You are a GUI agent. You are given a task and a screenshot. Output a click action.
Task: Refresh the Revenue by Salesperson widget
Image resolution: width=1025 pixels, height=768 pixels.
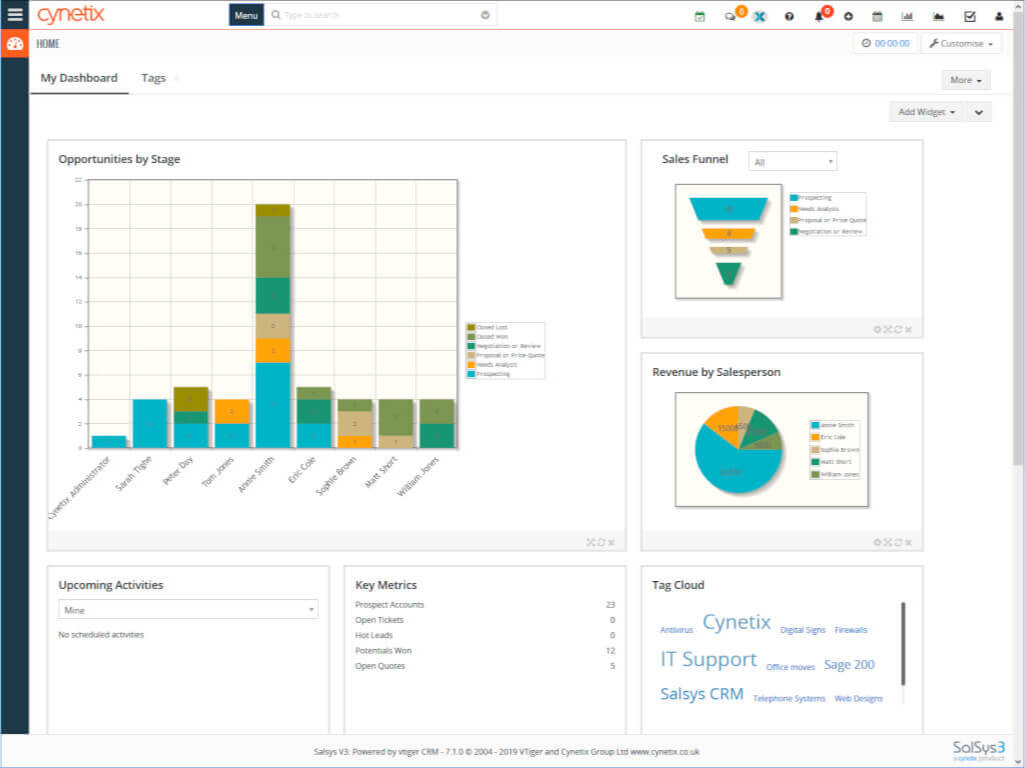[898, 543]
